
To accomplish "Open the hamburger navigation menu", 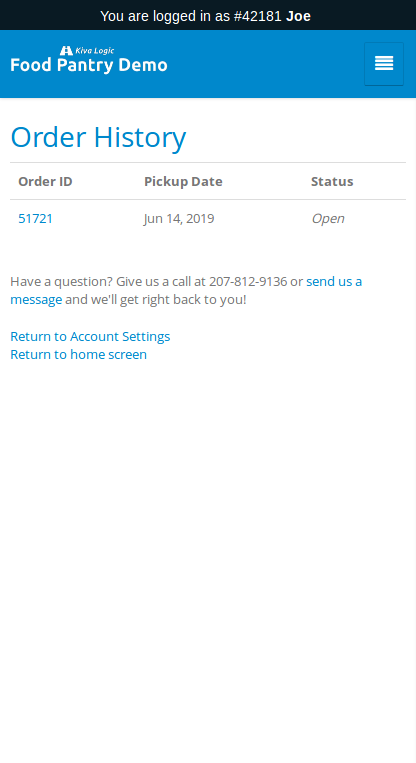I will click(x=384, y=64).
